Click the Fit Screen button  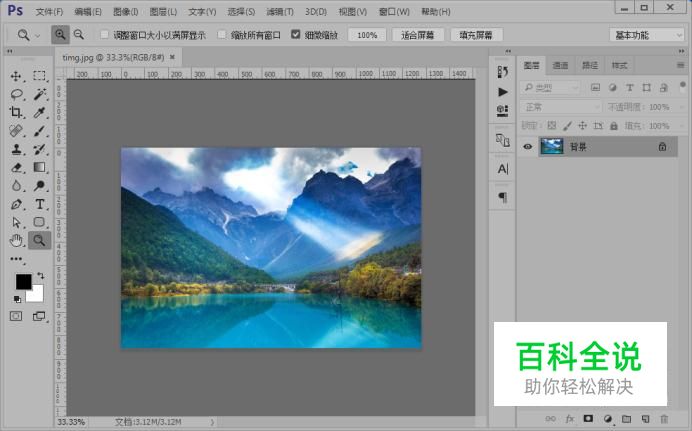(417, 35)
